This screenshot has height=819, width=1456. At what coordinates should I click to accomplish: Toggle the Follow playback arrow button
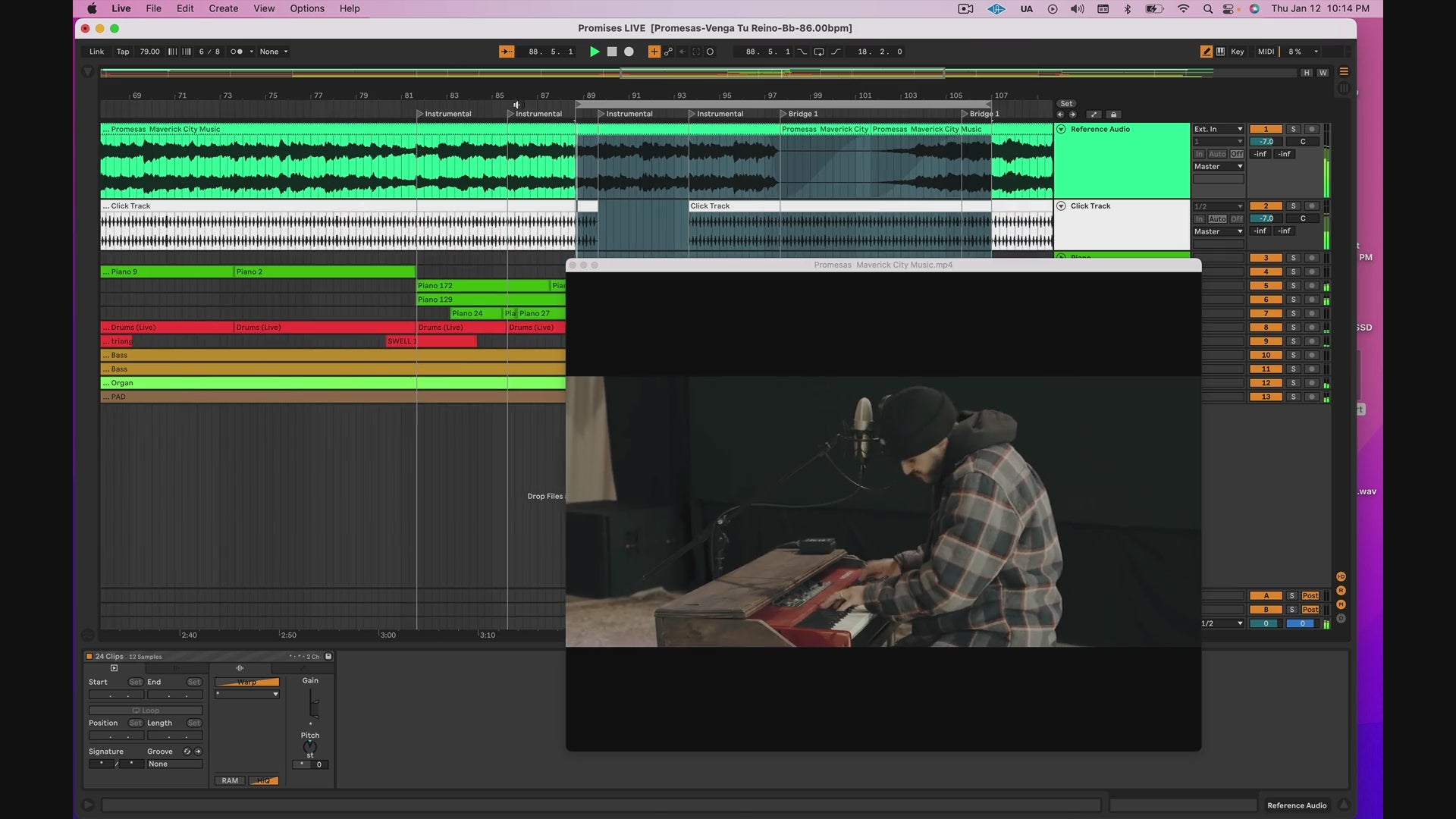coord(507,52)
